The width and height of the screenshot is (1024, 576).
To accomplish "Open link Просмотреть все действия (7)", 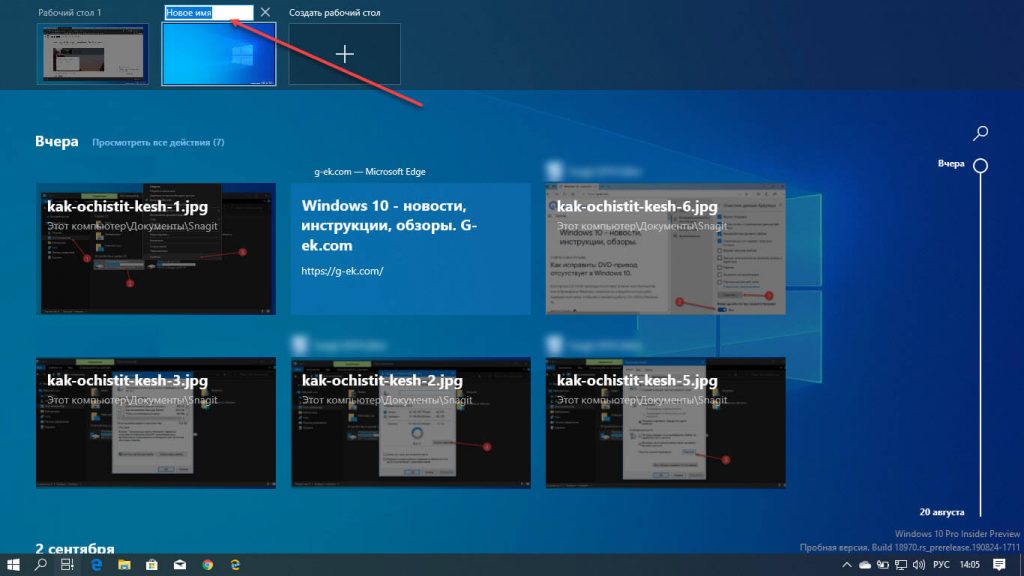I will pyautogui.click(x=158, y=142).
